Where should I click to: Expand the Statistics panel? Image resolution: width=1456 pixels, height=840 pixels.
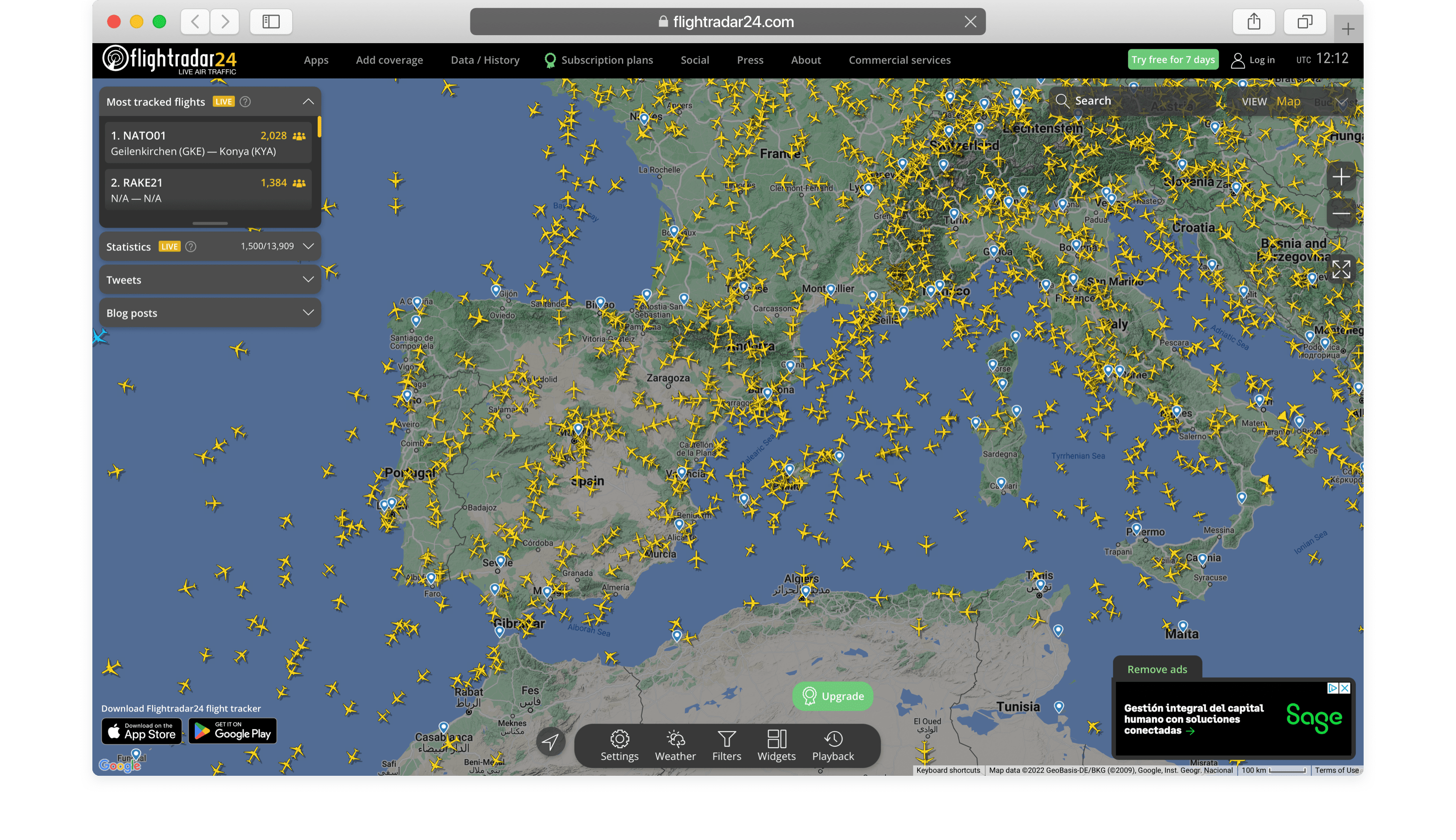[x=308, y=246]
